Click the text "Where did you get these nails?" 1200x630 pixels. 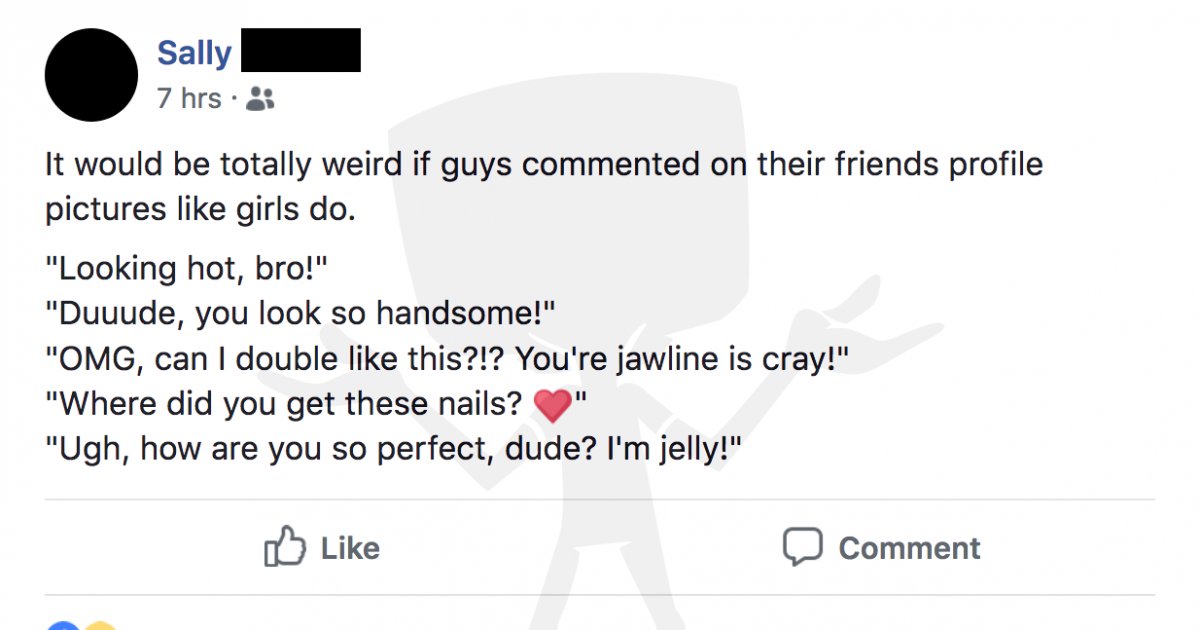285,405
